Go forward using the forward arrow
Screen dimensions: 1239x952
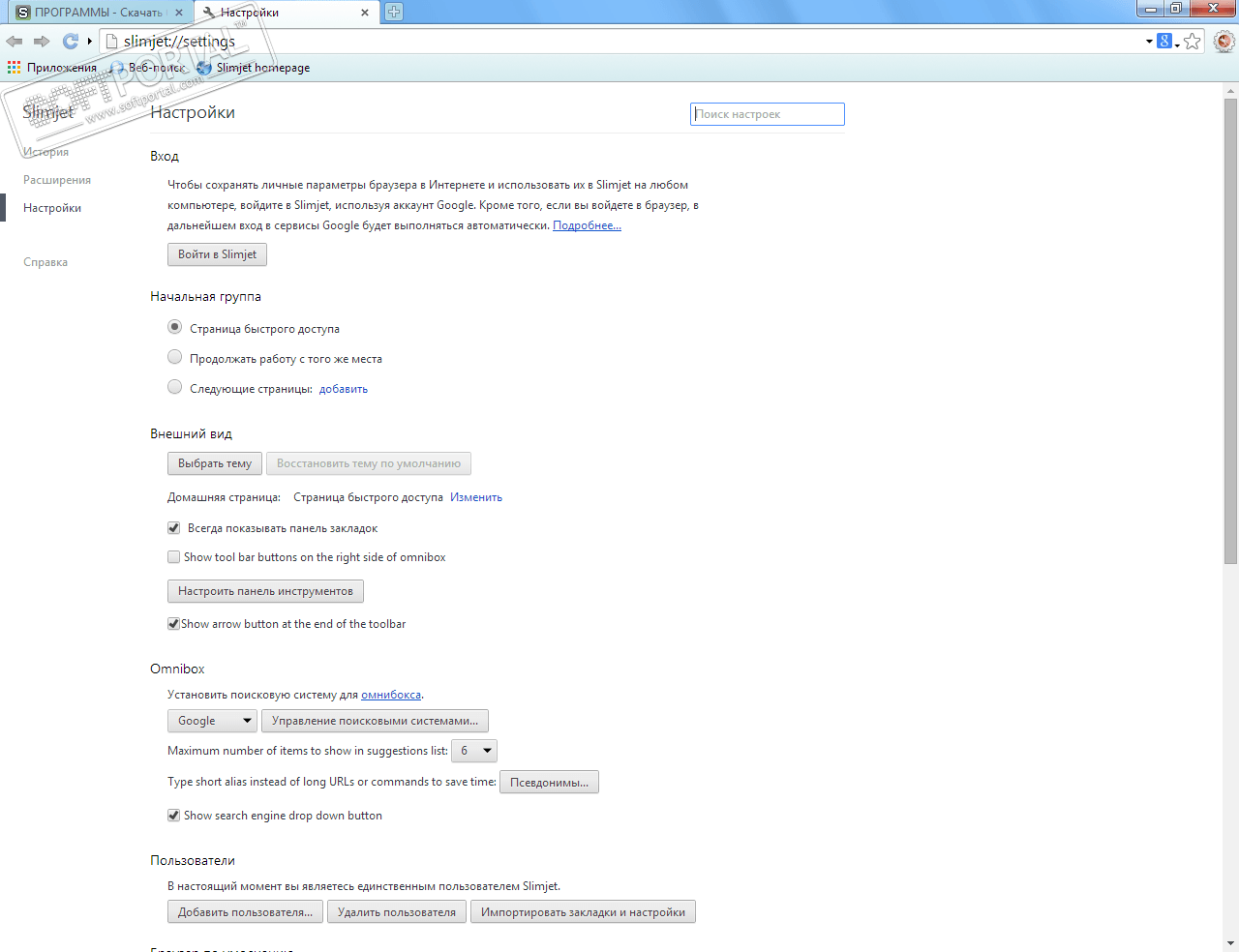(x=42, y=42)
